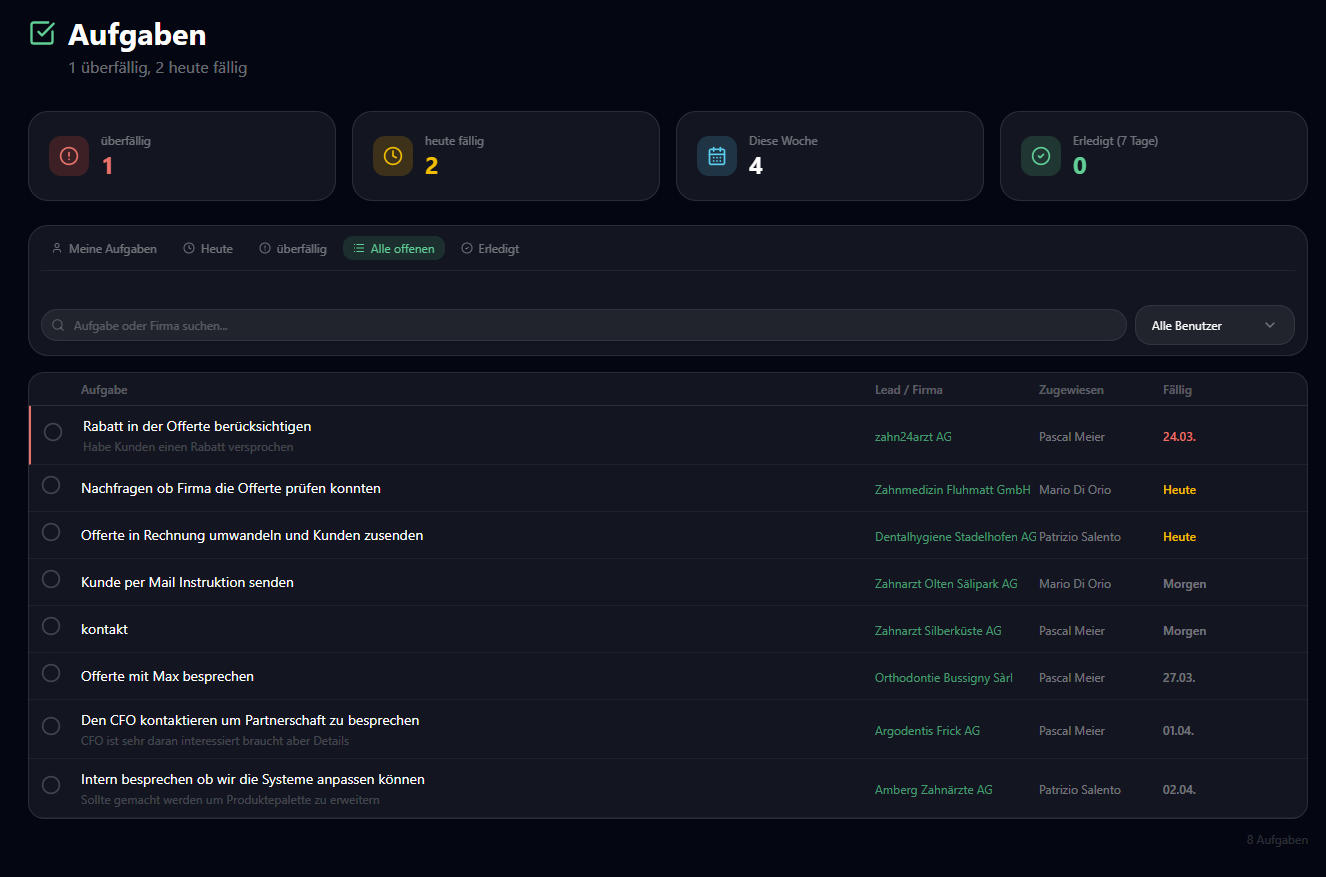Click the task title 'Offerte mit Max besprechen'
Image resolution: width=1326 pixels, height=877 pixels.
pos(167,677)
